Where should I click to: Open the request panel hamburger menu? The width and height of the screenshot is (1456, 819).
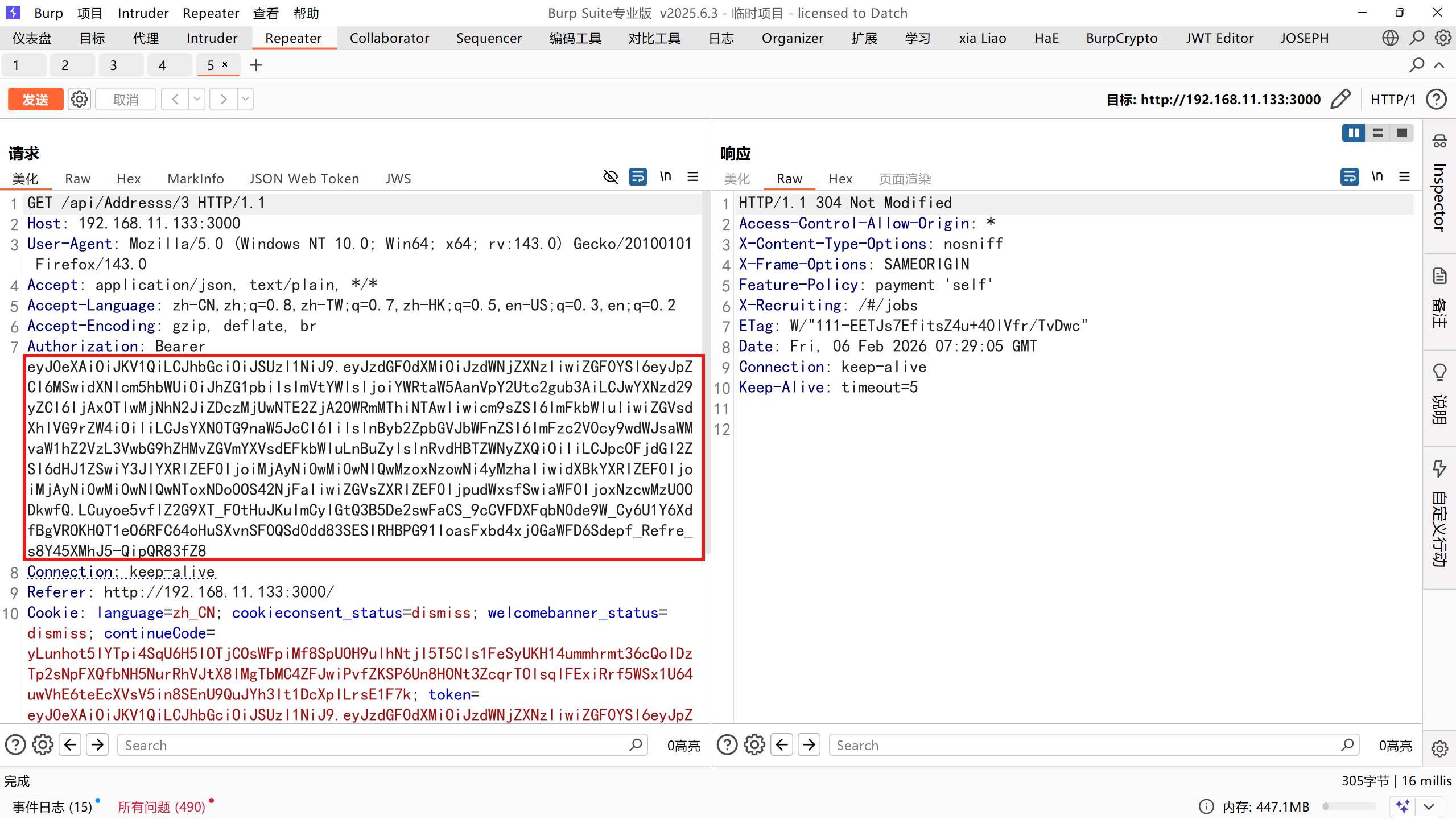pos(692,177)
